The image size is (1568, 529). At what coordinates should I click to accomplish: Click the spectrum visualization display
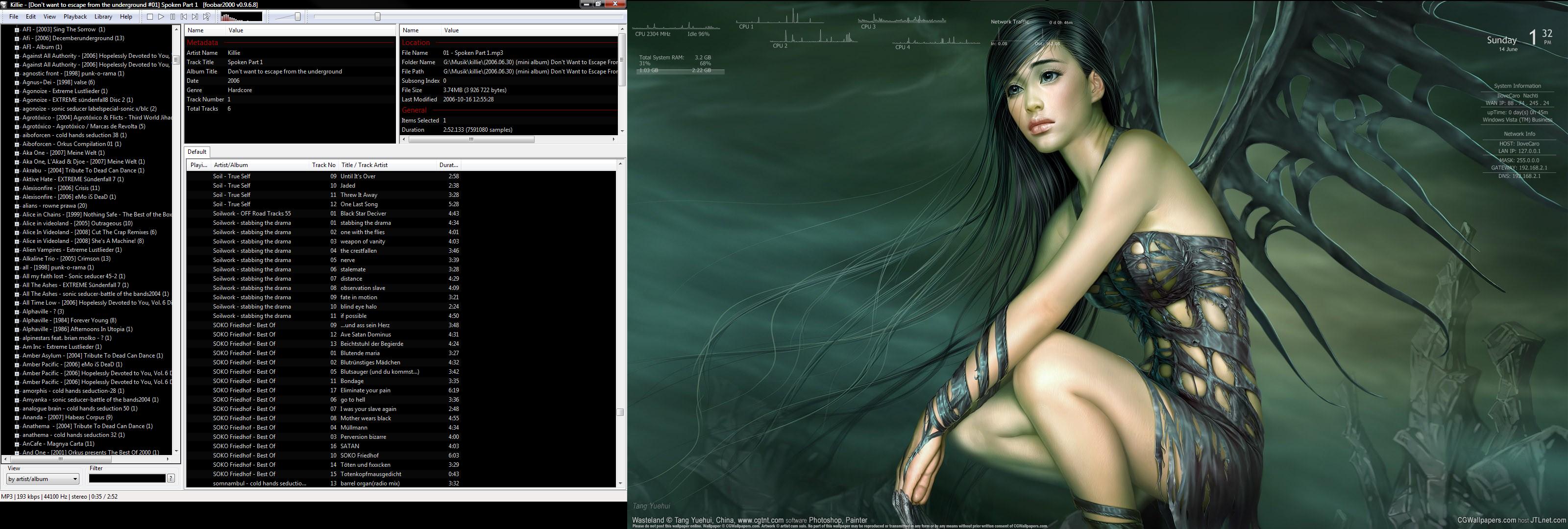point(242,17)
